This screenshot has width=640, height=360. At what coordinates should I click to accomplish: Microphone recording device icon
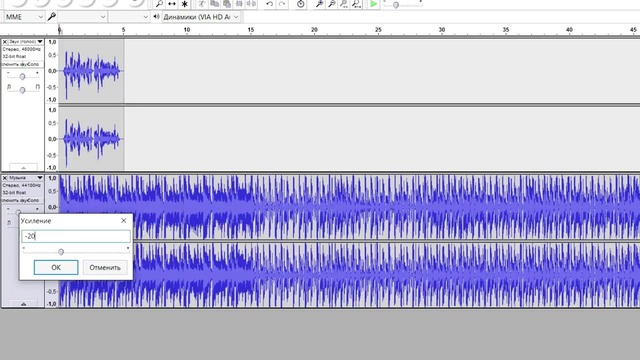[x=52, y=17]
